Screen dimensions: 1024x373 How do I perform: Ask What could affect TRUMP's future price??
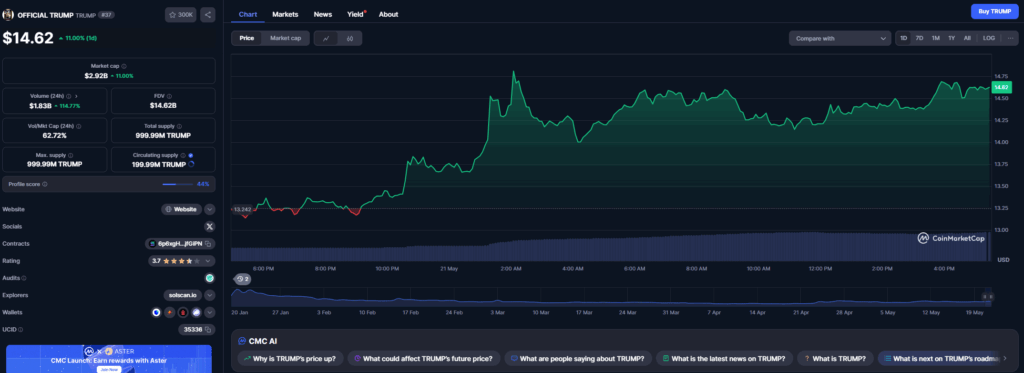click(x=424, y=358)
